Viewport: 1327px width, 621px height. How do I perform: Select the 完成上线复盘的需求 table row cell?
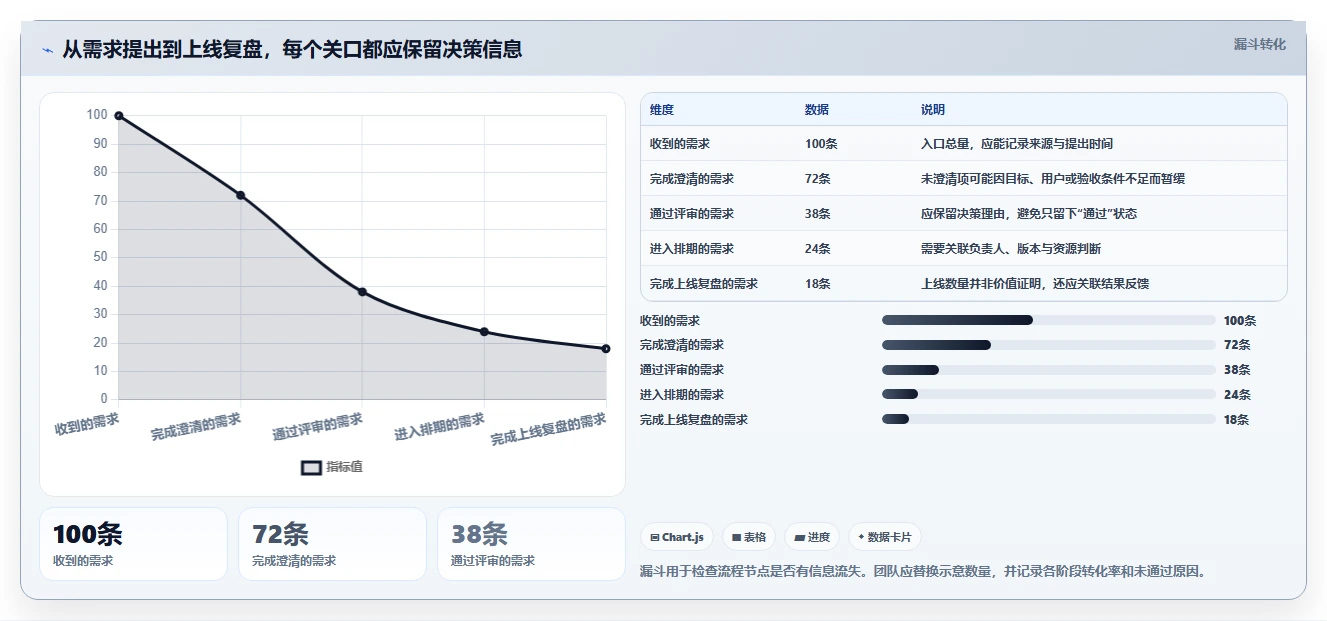coord(704,284)
